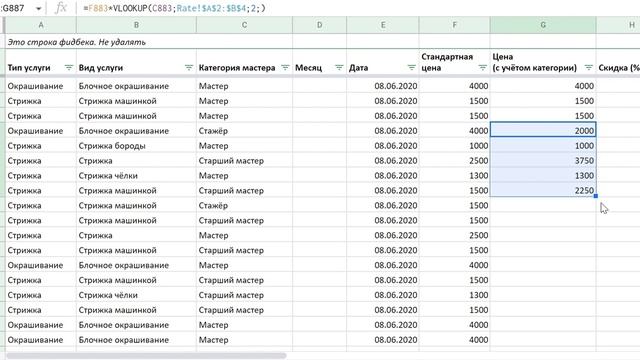640x360 pixels.
Task: Select column G header
Action: [543, 25]
